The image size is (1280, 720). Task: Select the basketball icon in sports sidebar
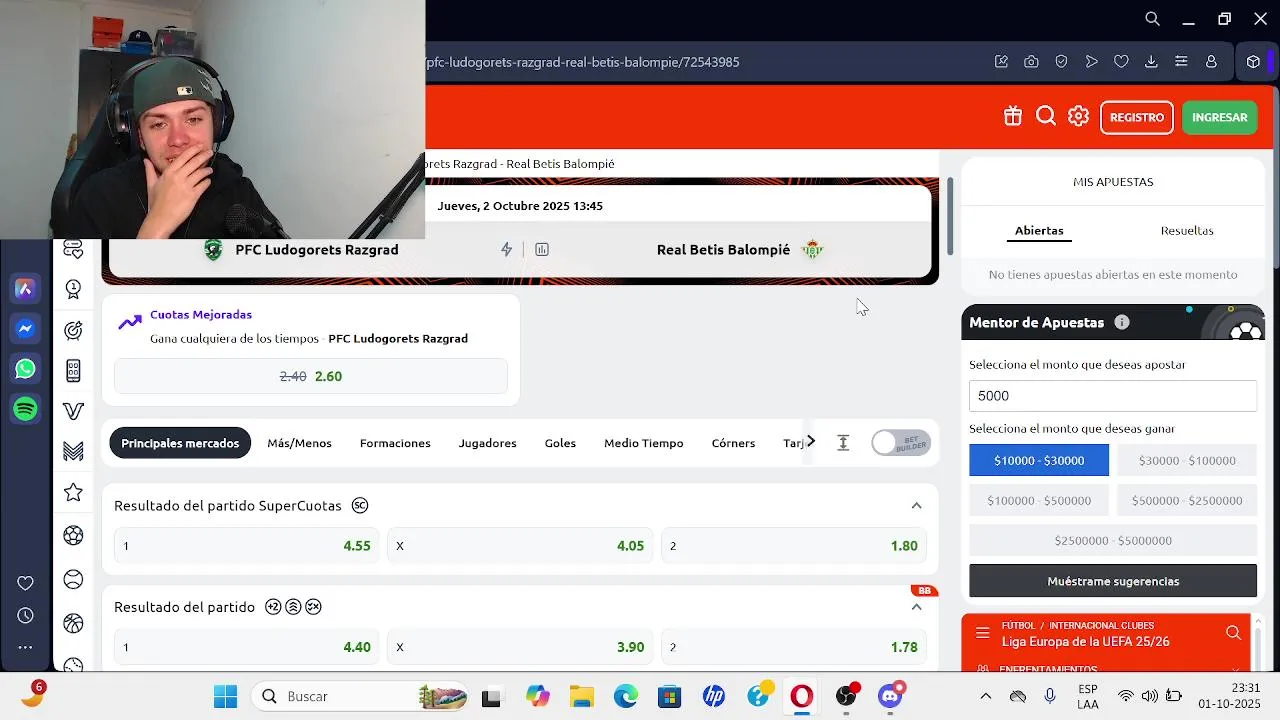click(x=73, y=623)
